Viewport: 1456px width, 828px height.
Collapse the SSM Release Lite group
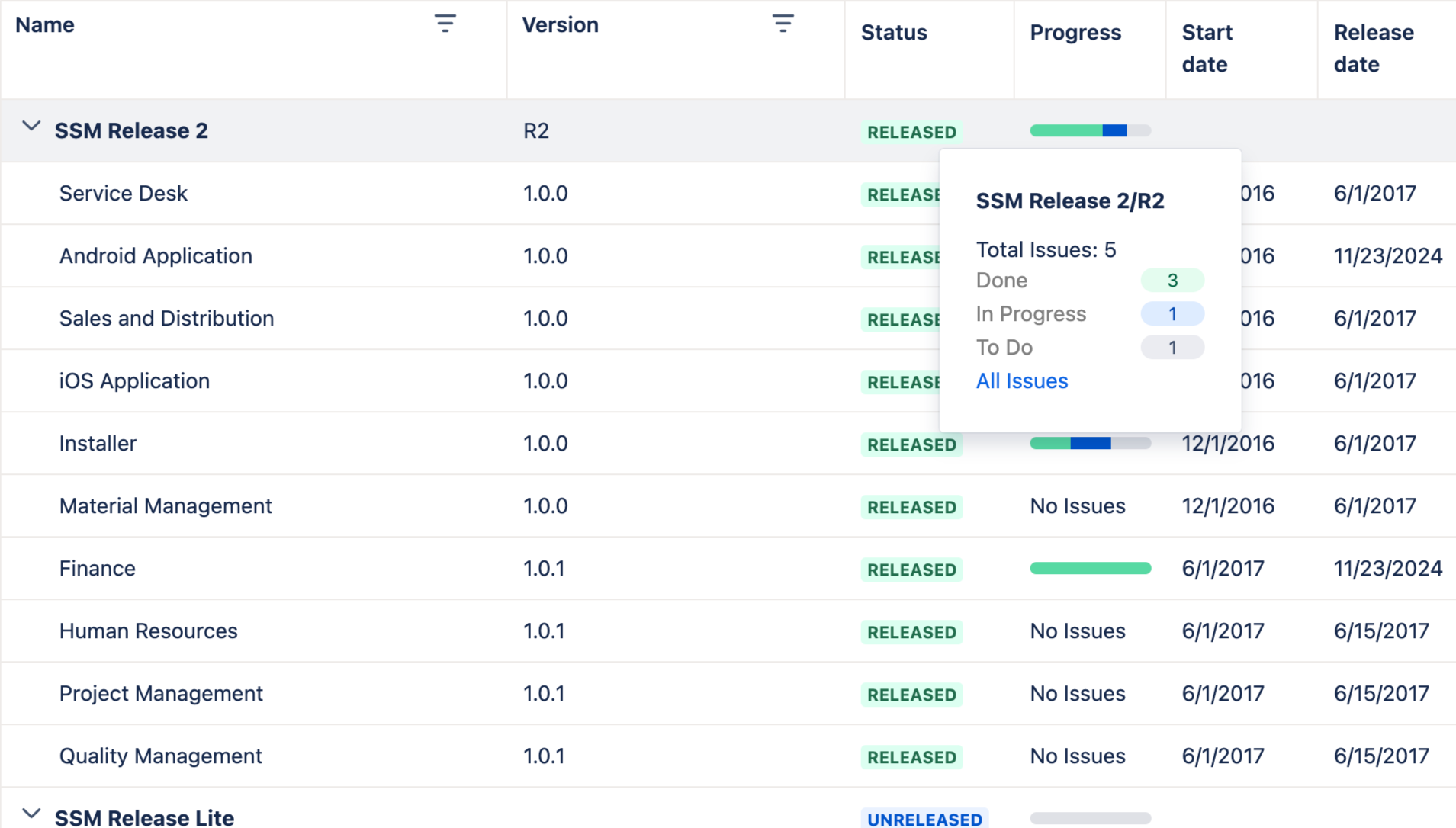click(x=31, y=814)
